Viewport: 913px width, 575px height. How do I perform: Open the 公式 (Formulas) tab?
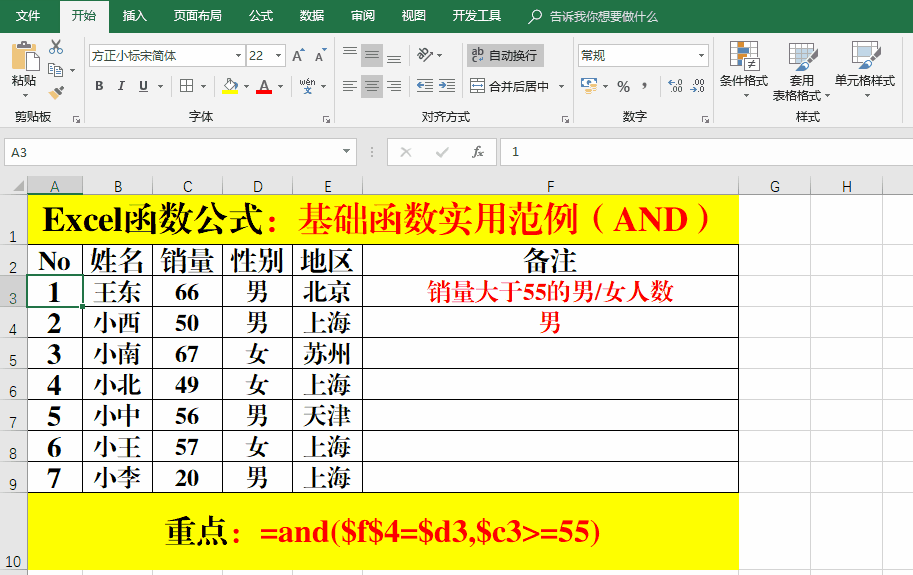tap(260, 16)
